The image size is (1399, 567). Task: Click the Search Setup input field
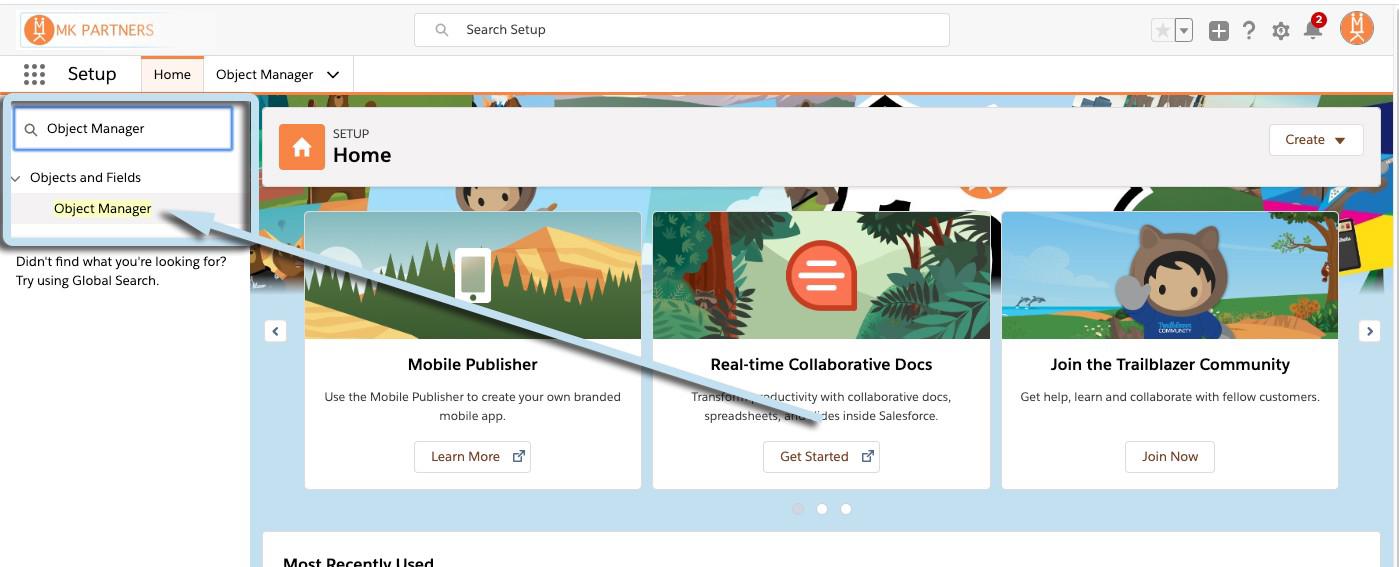[682, 30]
